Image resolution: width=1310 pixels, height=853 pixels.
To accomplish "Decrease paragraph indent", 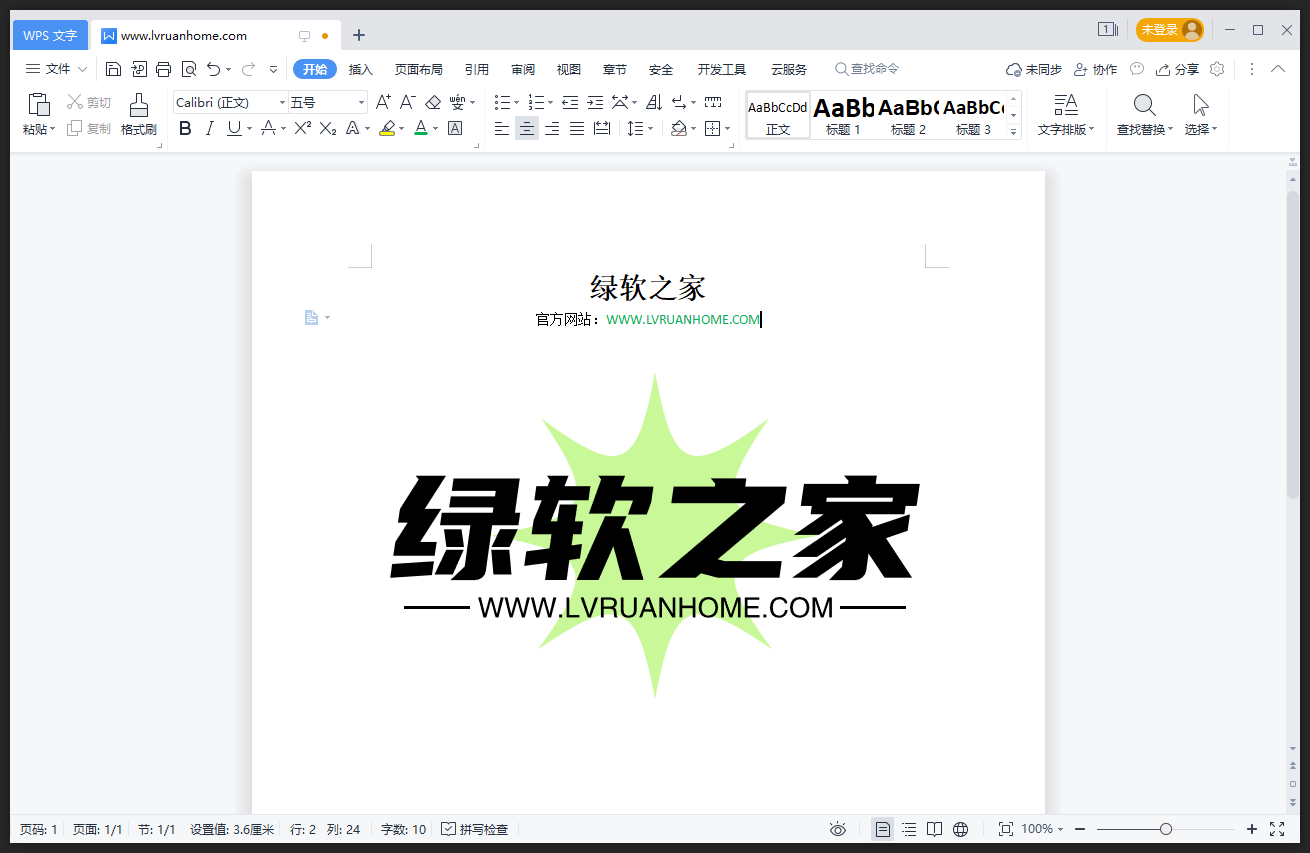I will 570,102.
